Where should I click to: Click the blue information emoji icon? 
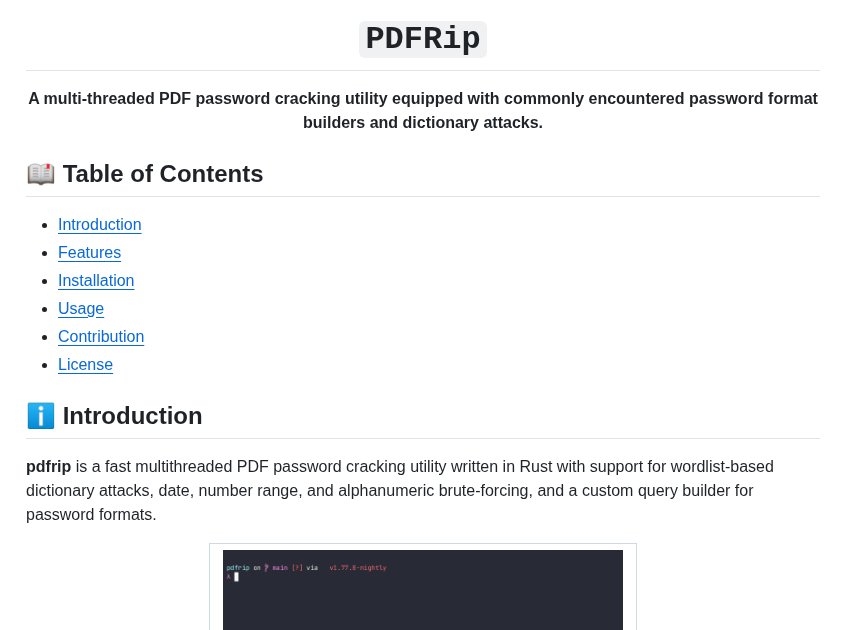(x=40, y=416)
